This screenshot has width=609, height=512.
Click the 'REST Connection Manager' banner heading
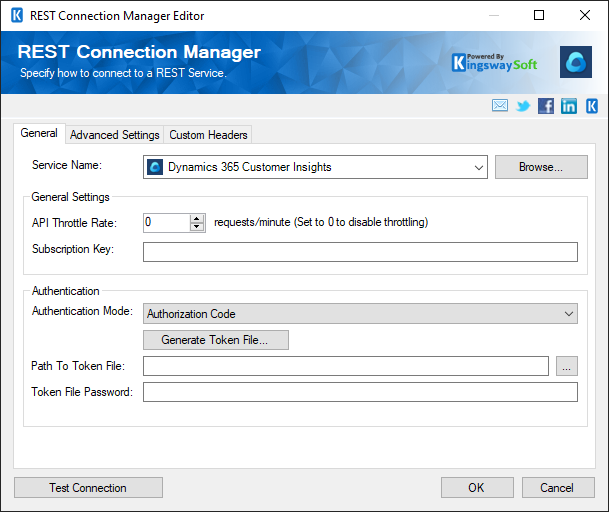139,52
